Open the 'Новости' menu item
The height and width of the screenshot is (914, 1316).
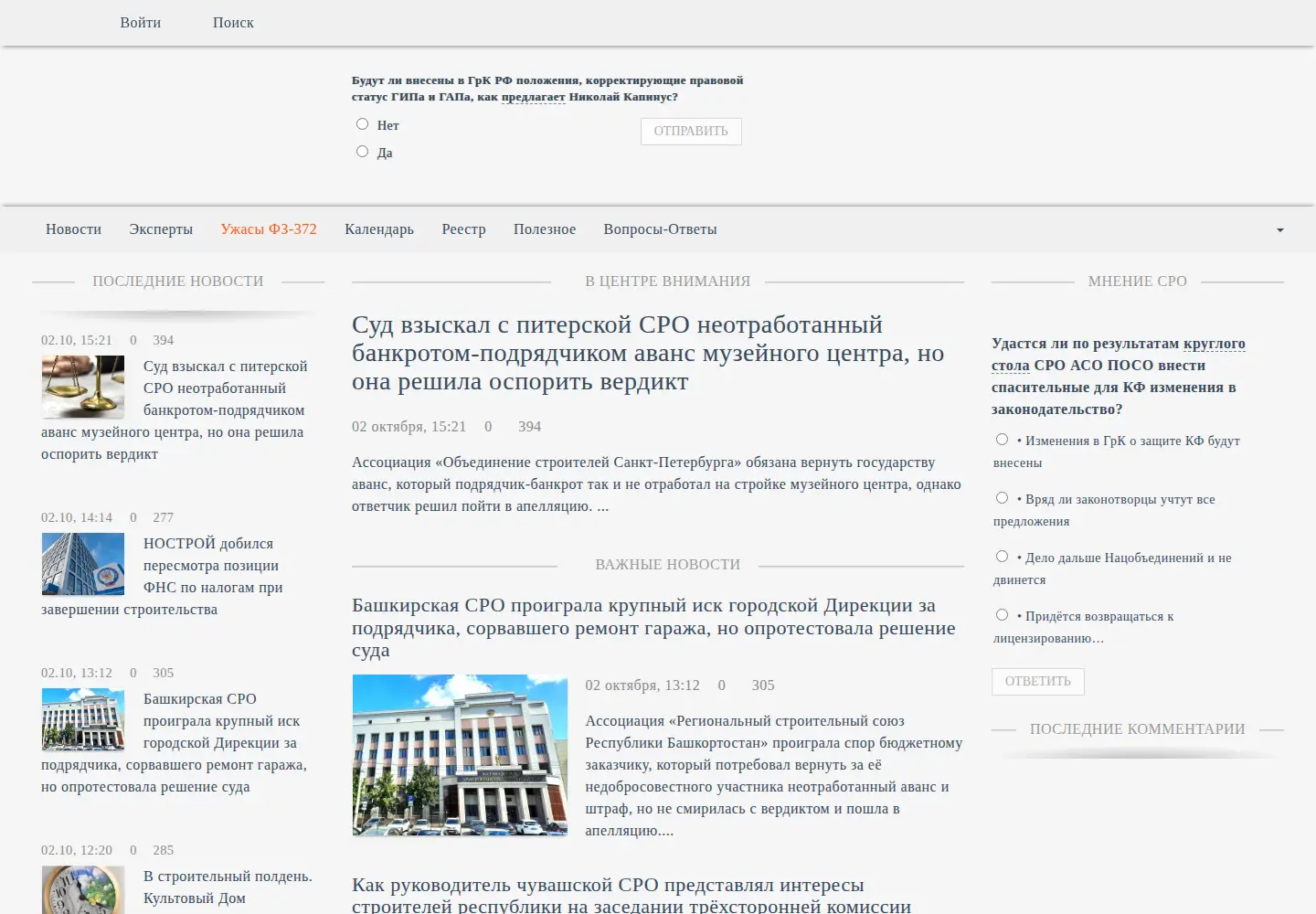point(73,229)
